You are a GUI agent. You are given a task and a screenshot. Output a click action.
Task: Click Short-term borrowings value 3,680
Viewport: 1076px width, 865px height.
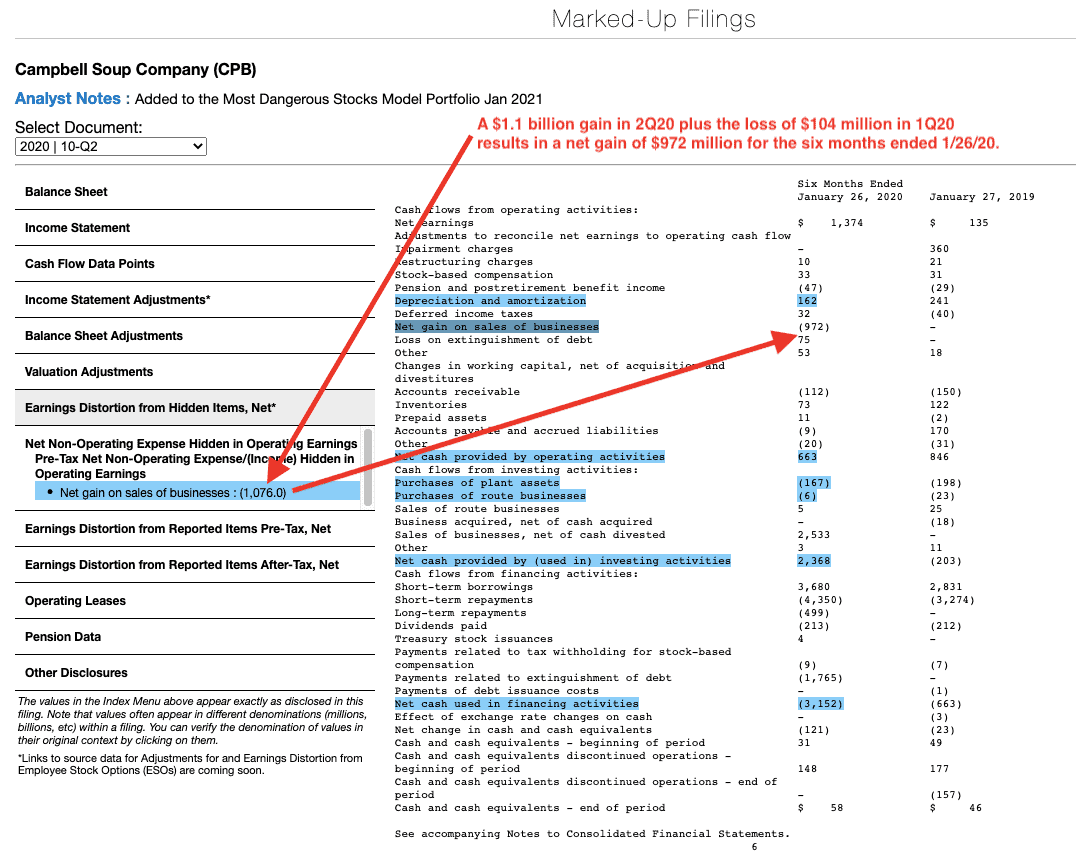click(x=814, y=587)
